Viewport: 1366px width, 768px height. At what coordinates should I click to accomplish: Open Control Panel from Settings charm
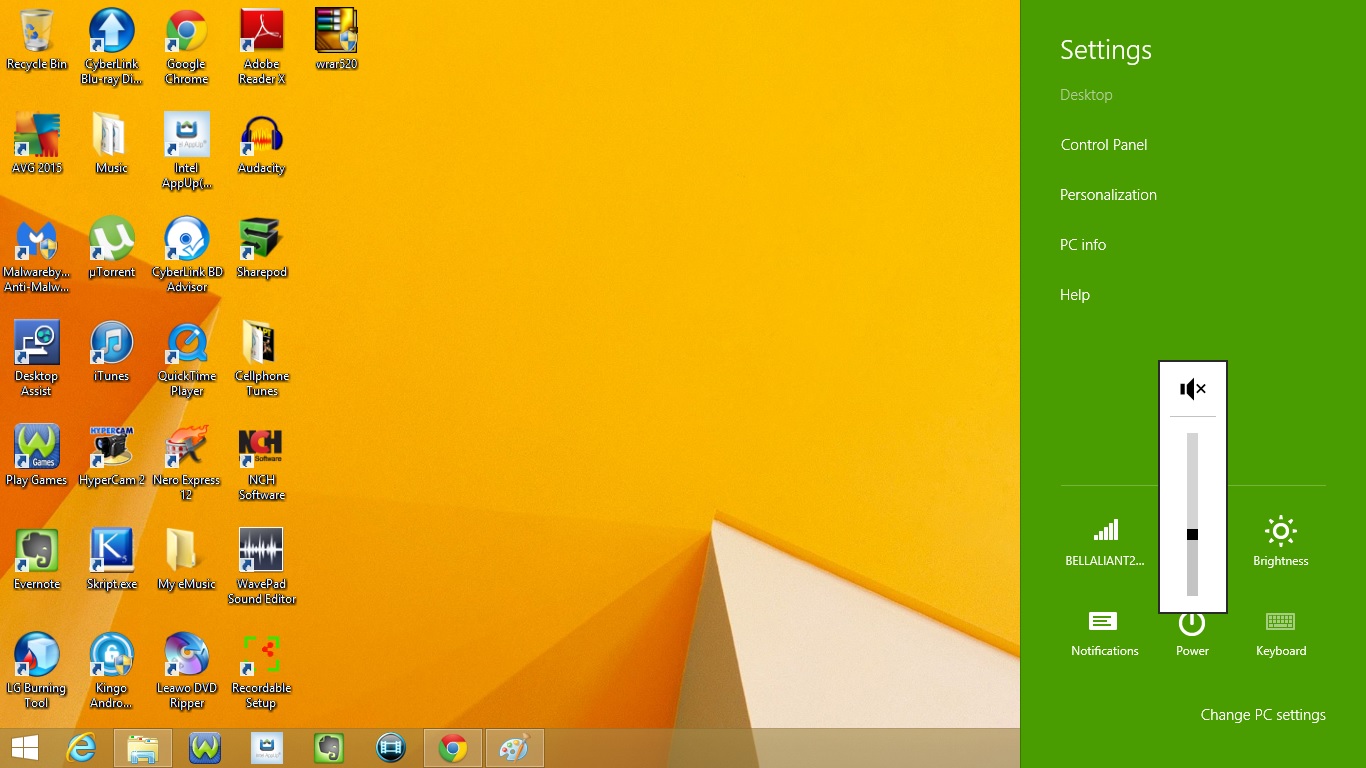pyautogui.click(x=1104, y=145)
